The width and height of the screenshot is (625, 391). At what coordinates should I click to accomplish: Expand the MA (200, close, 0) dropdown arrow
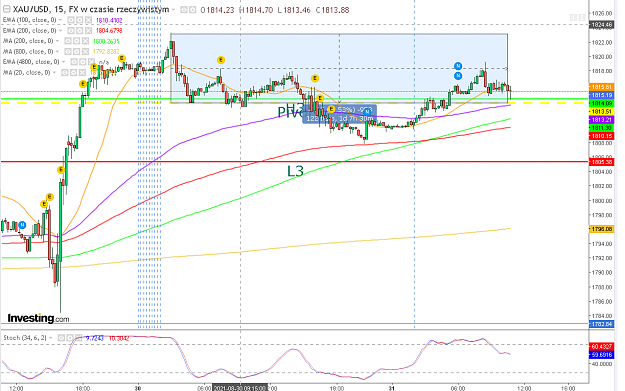pyautogui.click(x=57, y=41)
